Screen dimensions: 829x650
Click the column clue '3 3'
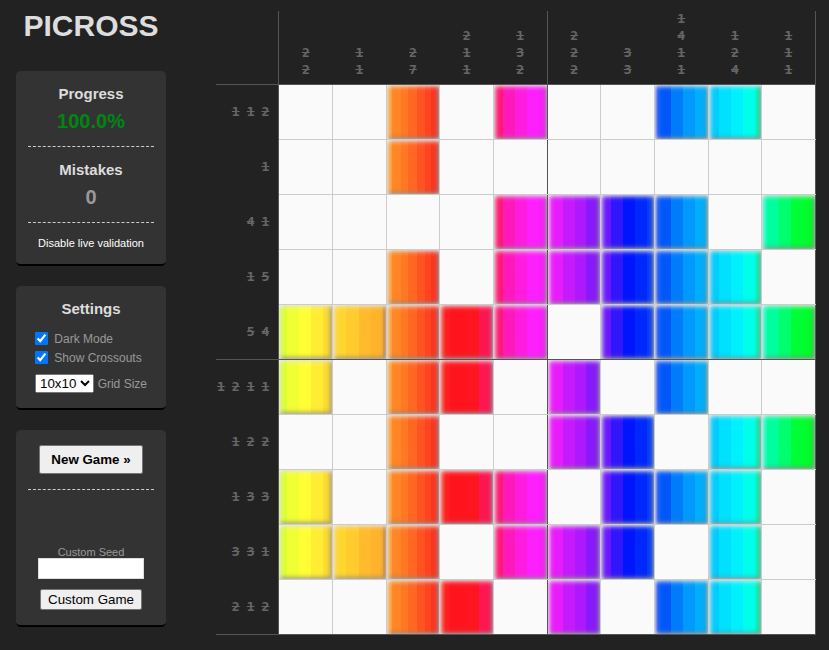coord(628,61)
